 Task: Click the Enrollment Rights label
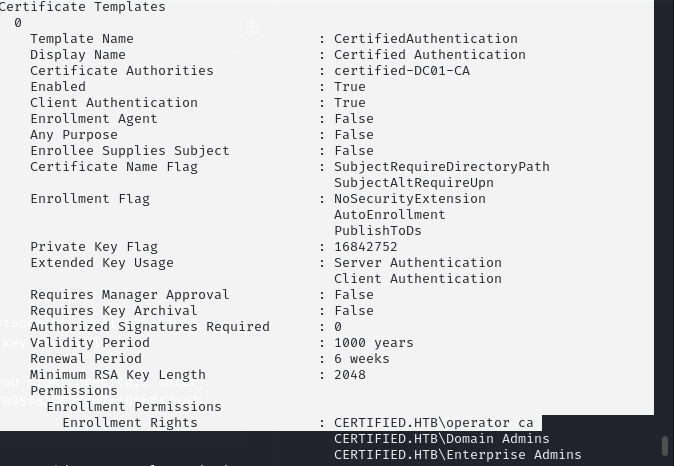[129, 423]
